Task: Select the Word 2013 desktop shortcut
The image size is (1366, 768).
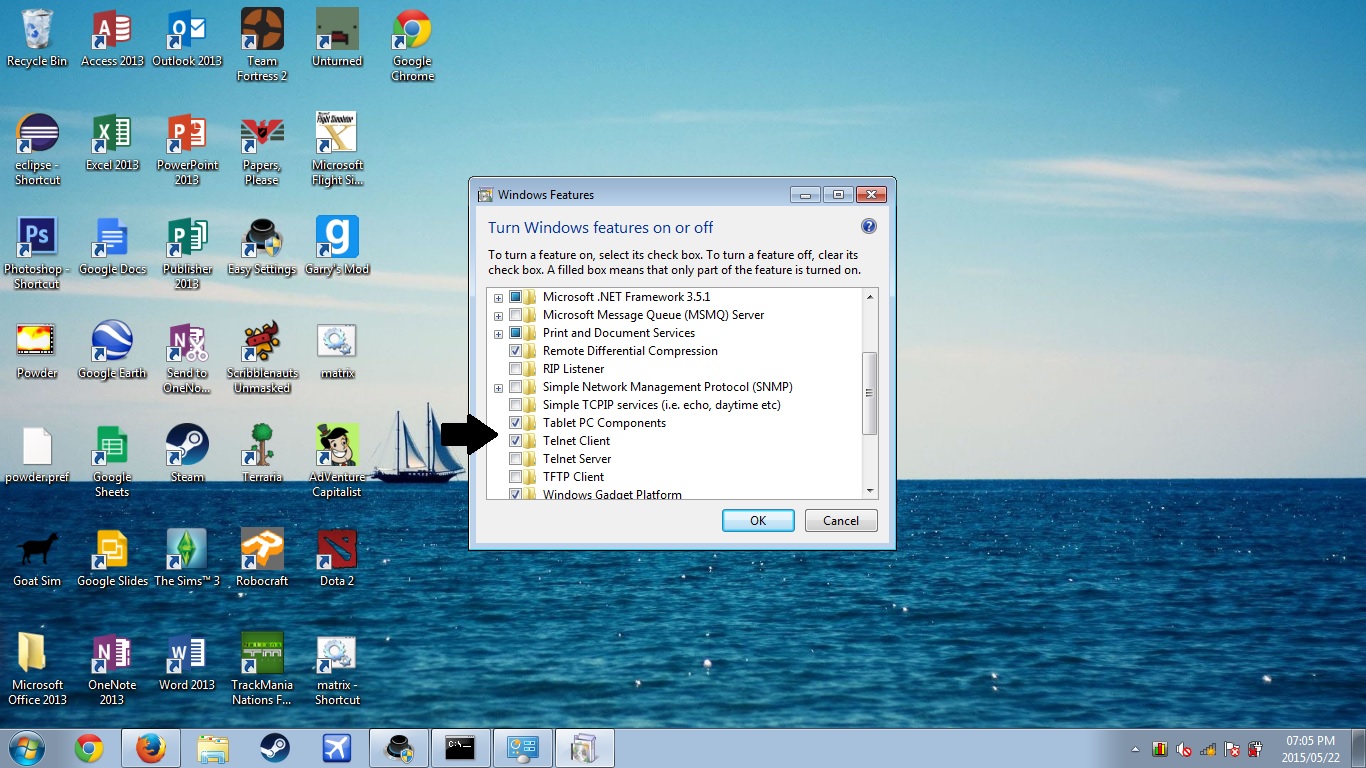Action: (x=187, y=662)
